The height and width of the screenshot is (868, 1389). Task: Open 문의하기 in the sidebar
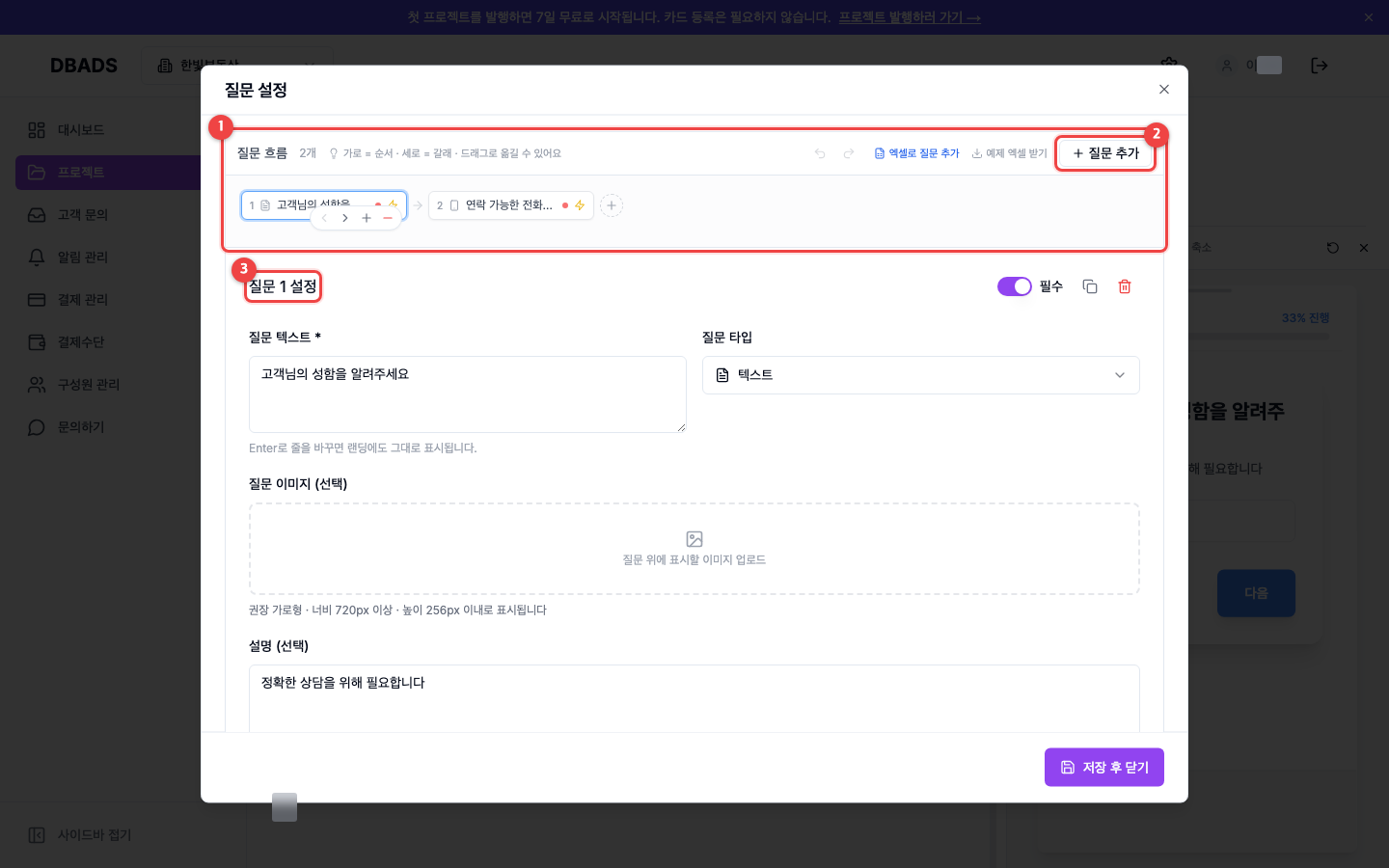coord(106,427)
